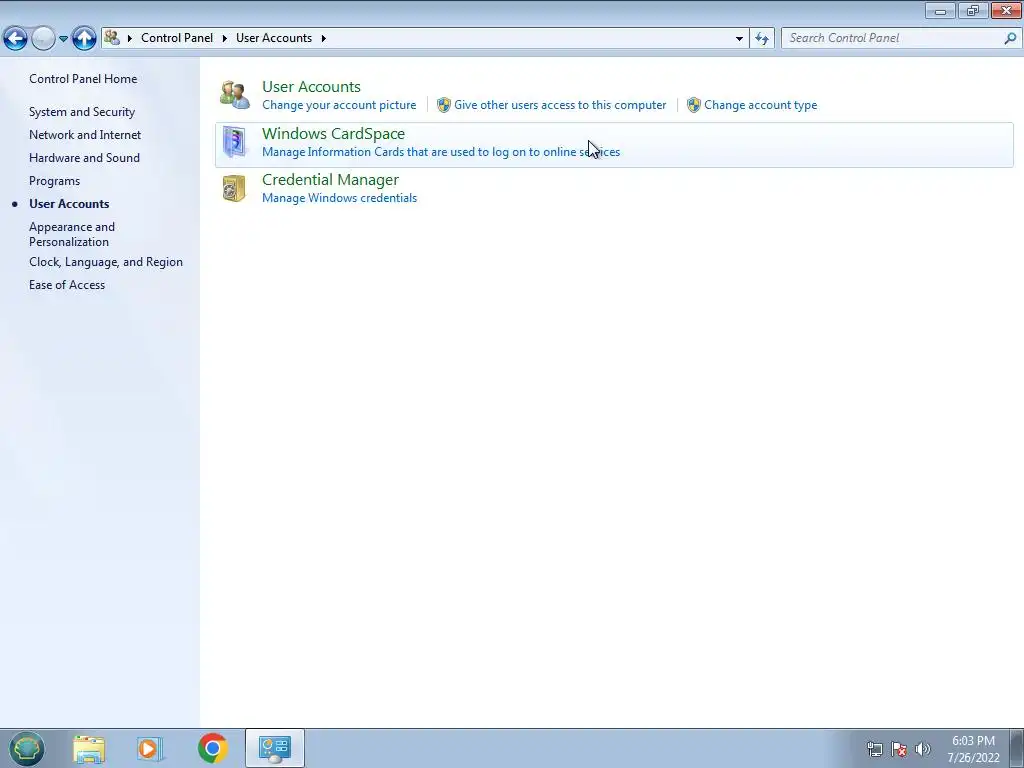Click the shield icon beside Give other users access
The image size is (1024, 768).
click(x=444, y=105)
